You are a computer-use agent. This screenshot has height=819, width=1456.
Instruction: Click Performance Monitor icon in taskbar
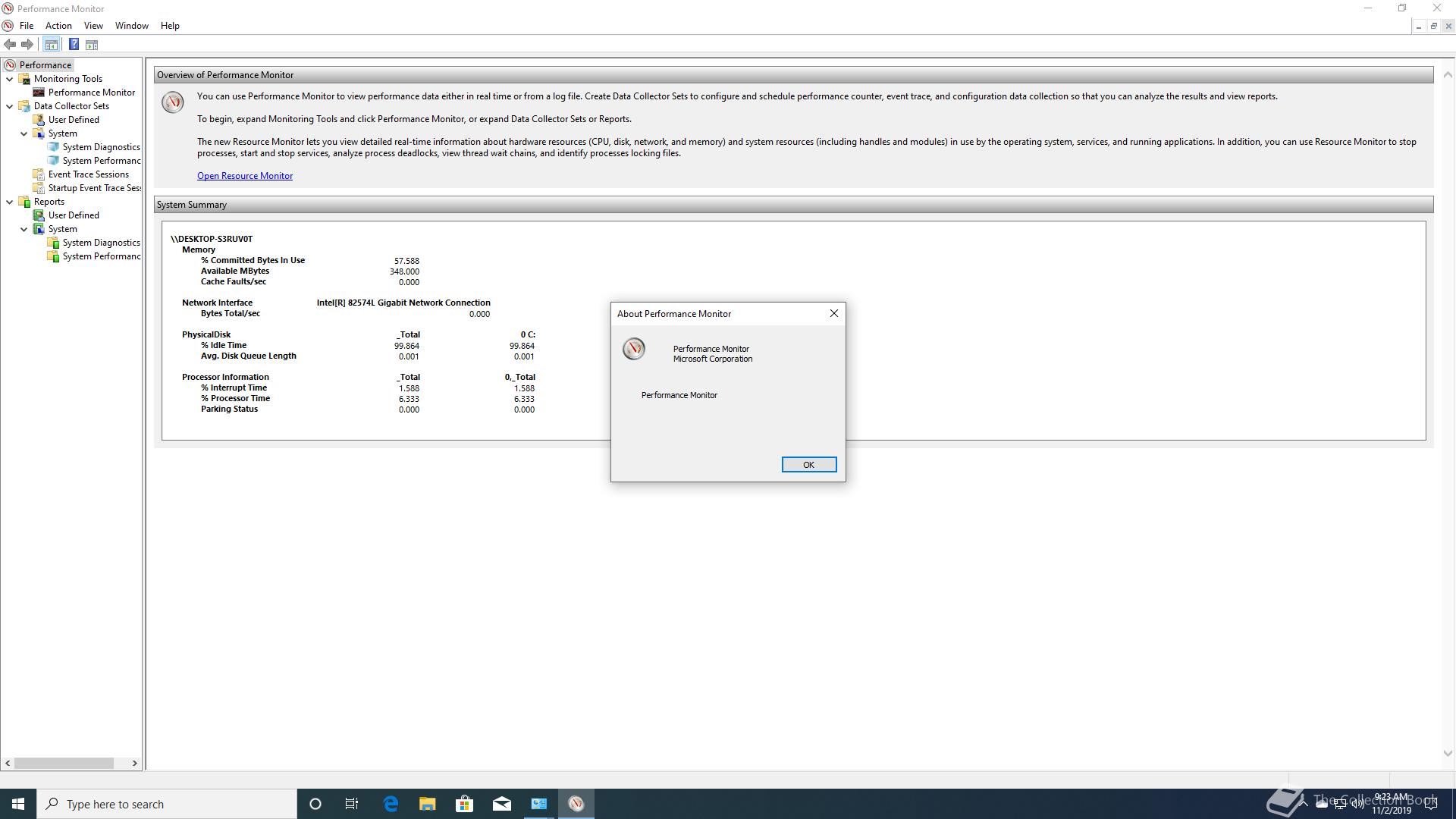point(576,804)
